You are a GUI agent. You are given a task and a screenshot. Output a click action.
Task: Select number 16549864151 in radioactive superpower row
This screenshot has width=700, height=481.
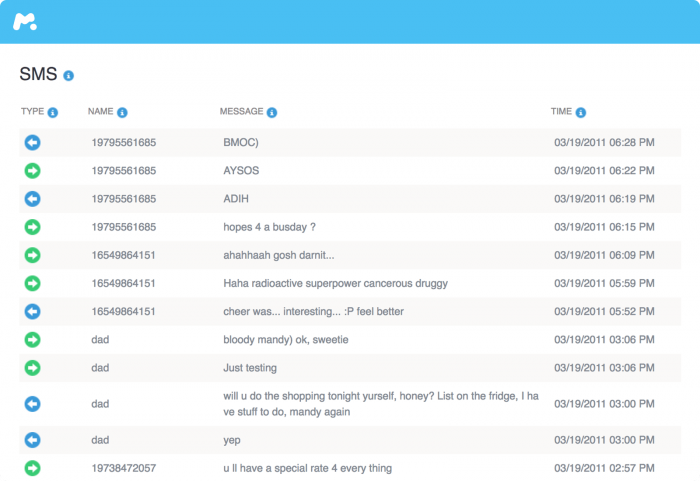pos(123,283)
